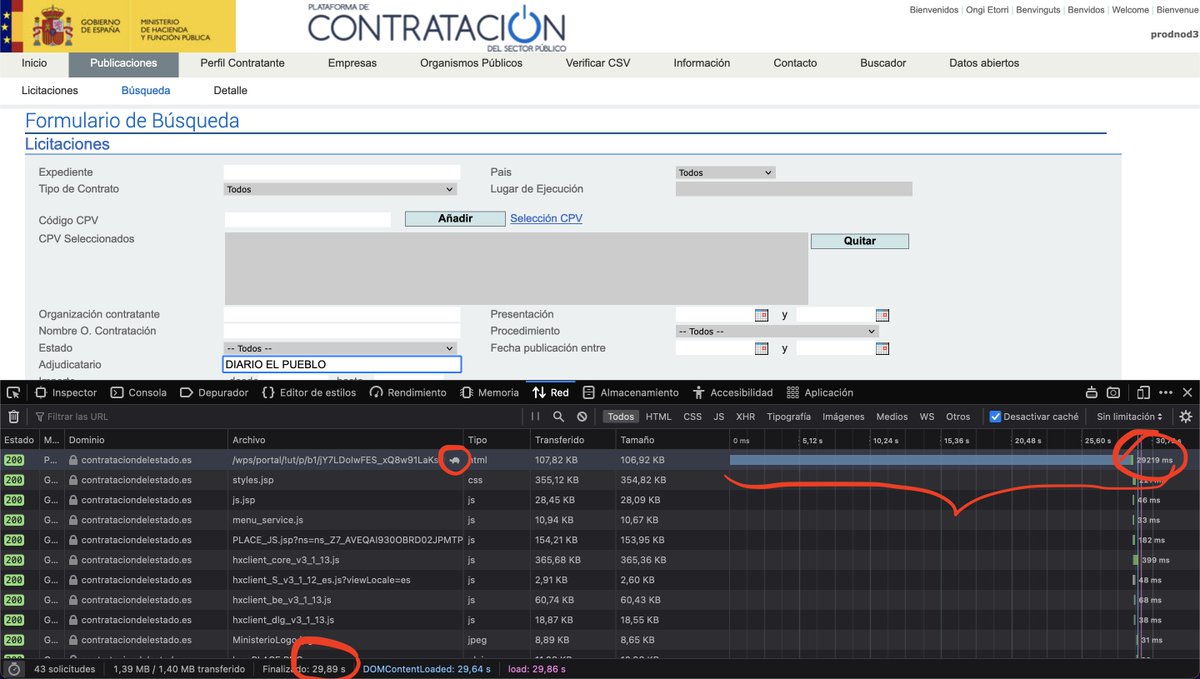
Task: Open Estado dropdown
Action: coord(340,348)
